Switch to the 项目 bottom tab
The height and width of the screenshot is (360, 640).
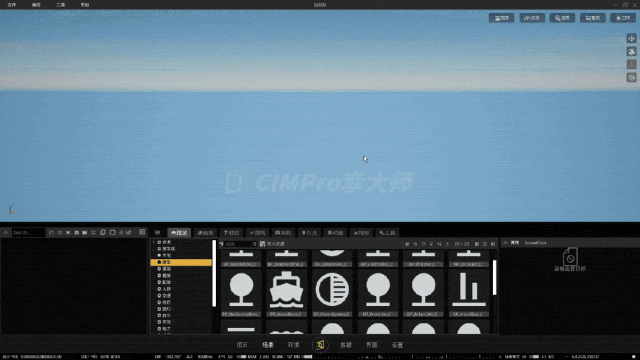pos(242,345)
